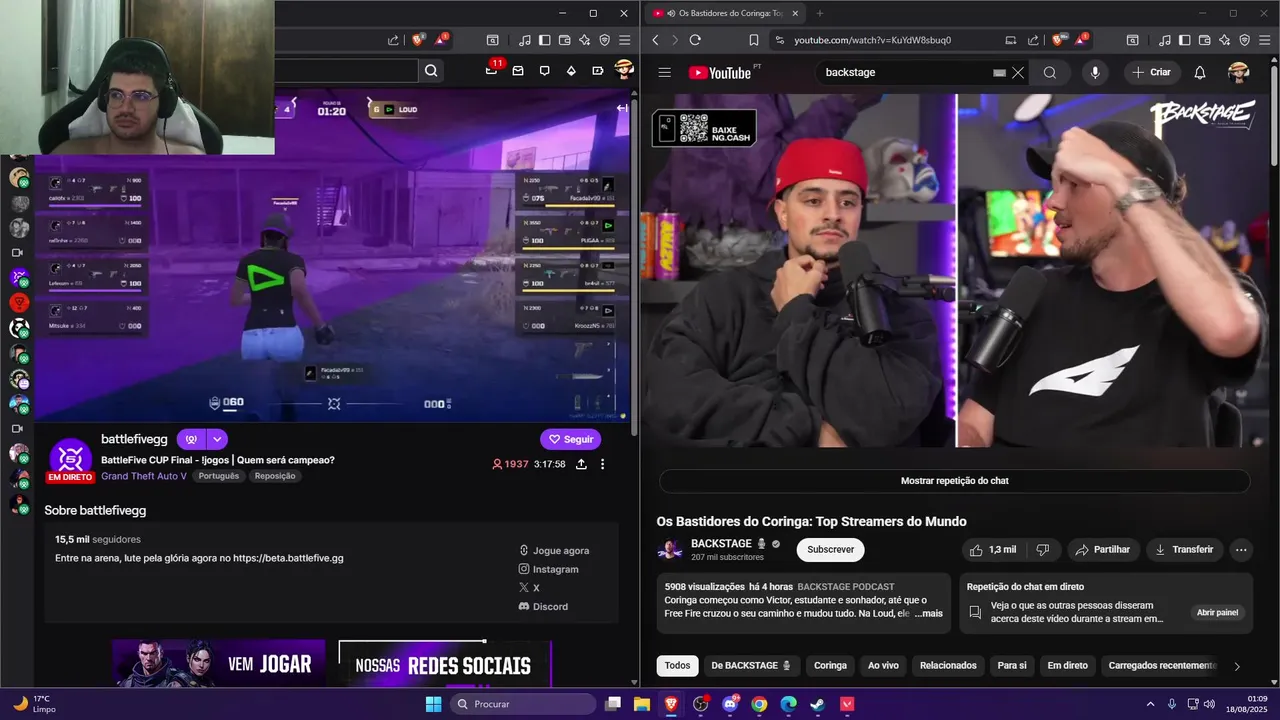Click the NOSSAS REDES SOCIAIS panel banner
Viewport: 1280px width, 720px height.
tap(445, 664)
